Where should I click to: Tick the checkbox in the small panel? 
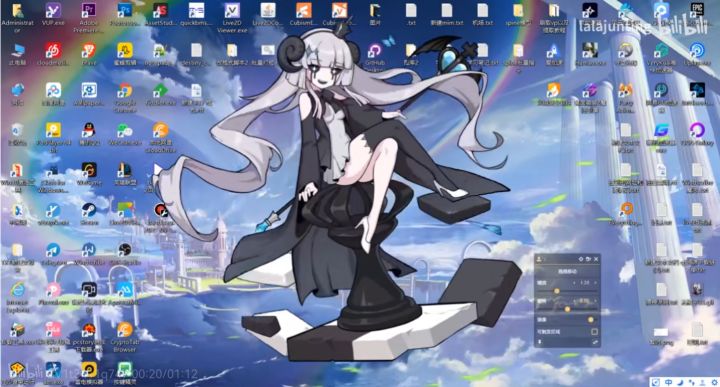tap(595, 331)
